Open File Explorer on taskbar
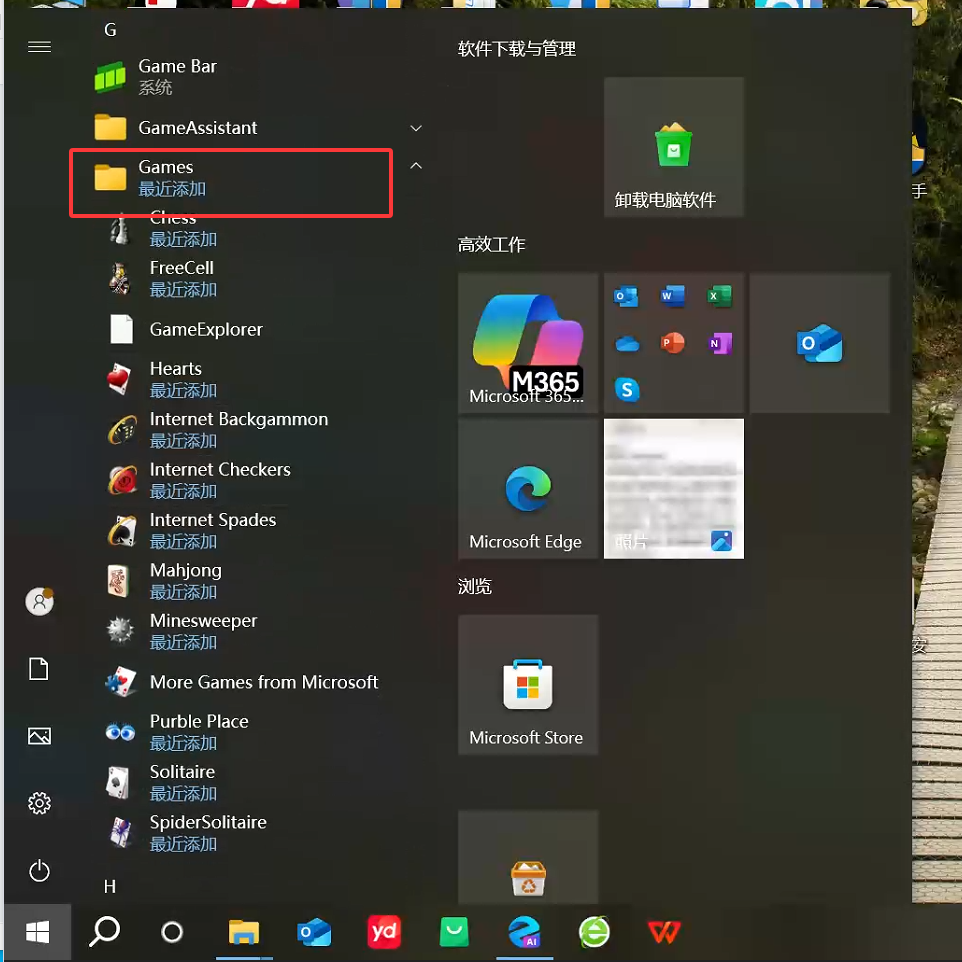This screenshot has height=962, width=962. [x=244, y=933]
